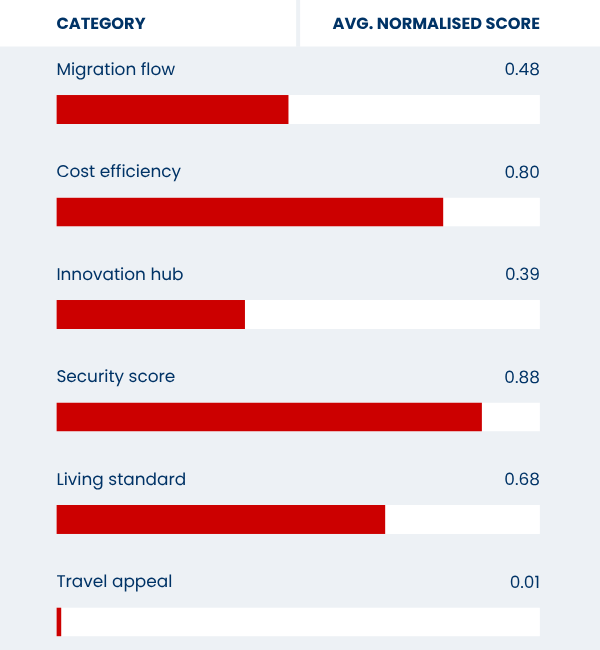Select the Travel appeal label

114,581
